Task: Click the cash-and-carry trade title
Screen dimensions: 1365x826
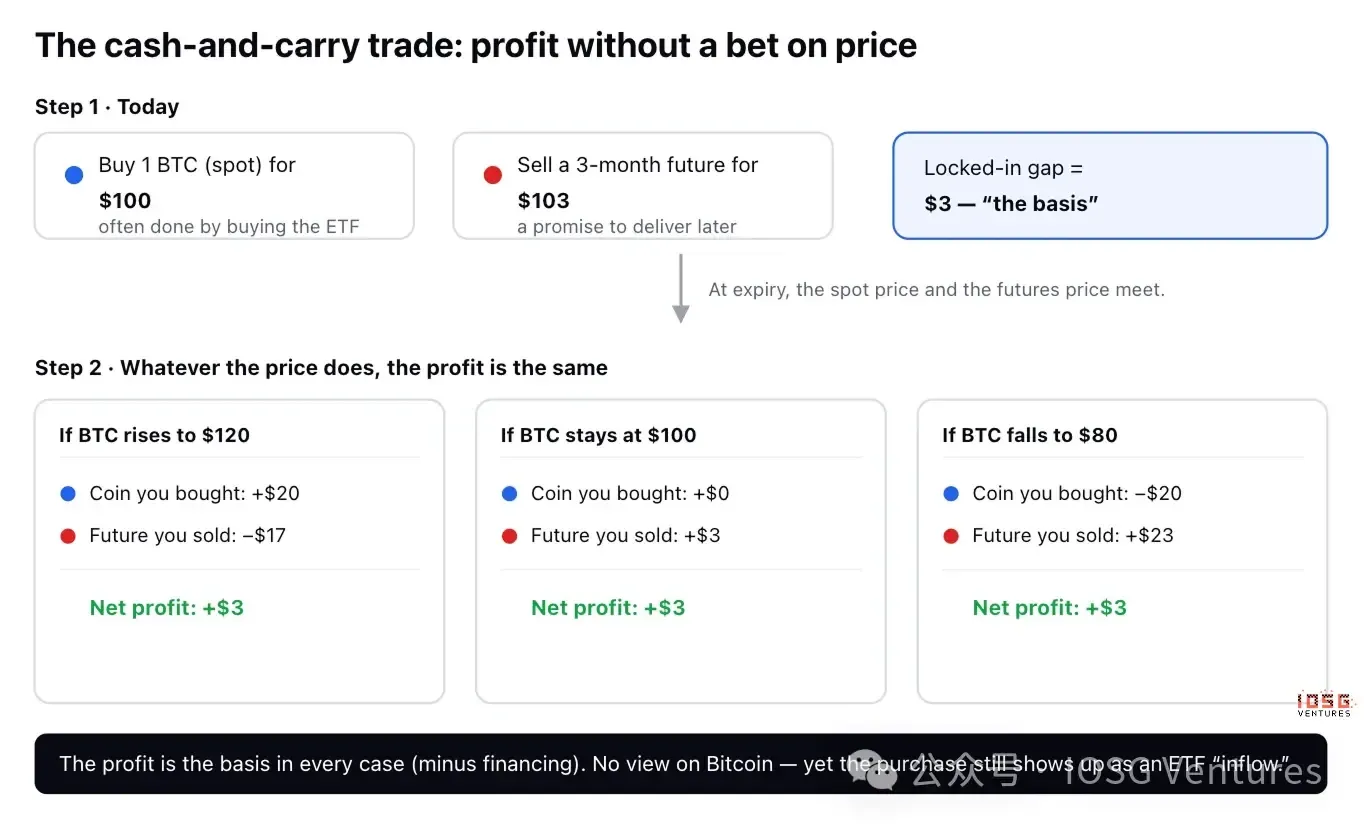Action: click(476, 45)
